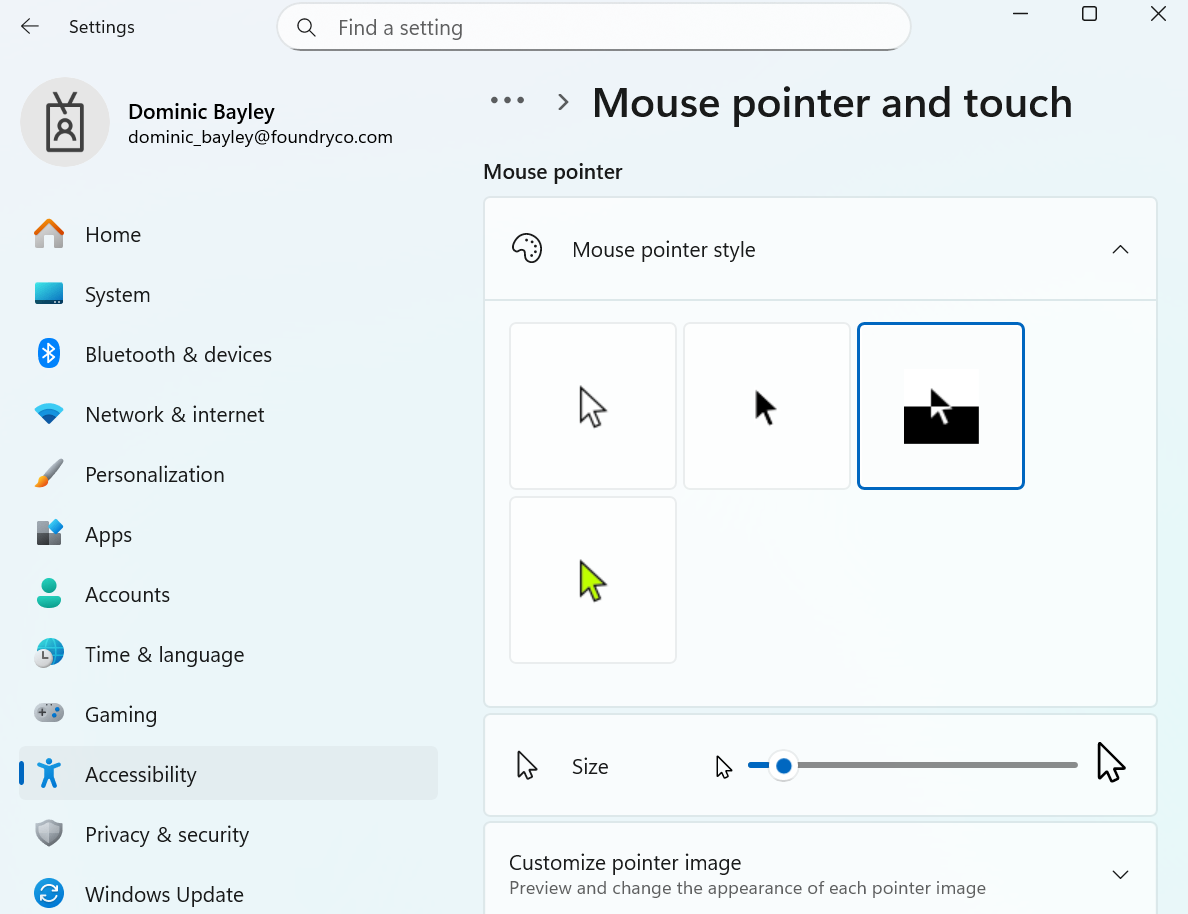Screen dimensions: 1188x914
Task: Expand Customize pointer image section
Action: coord(1120,874)
